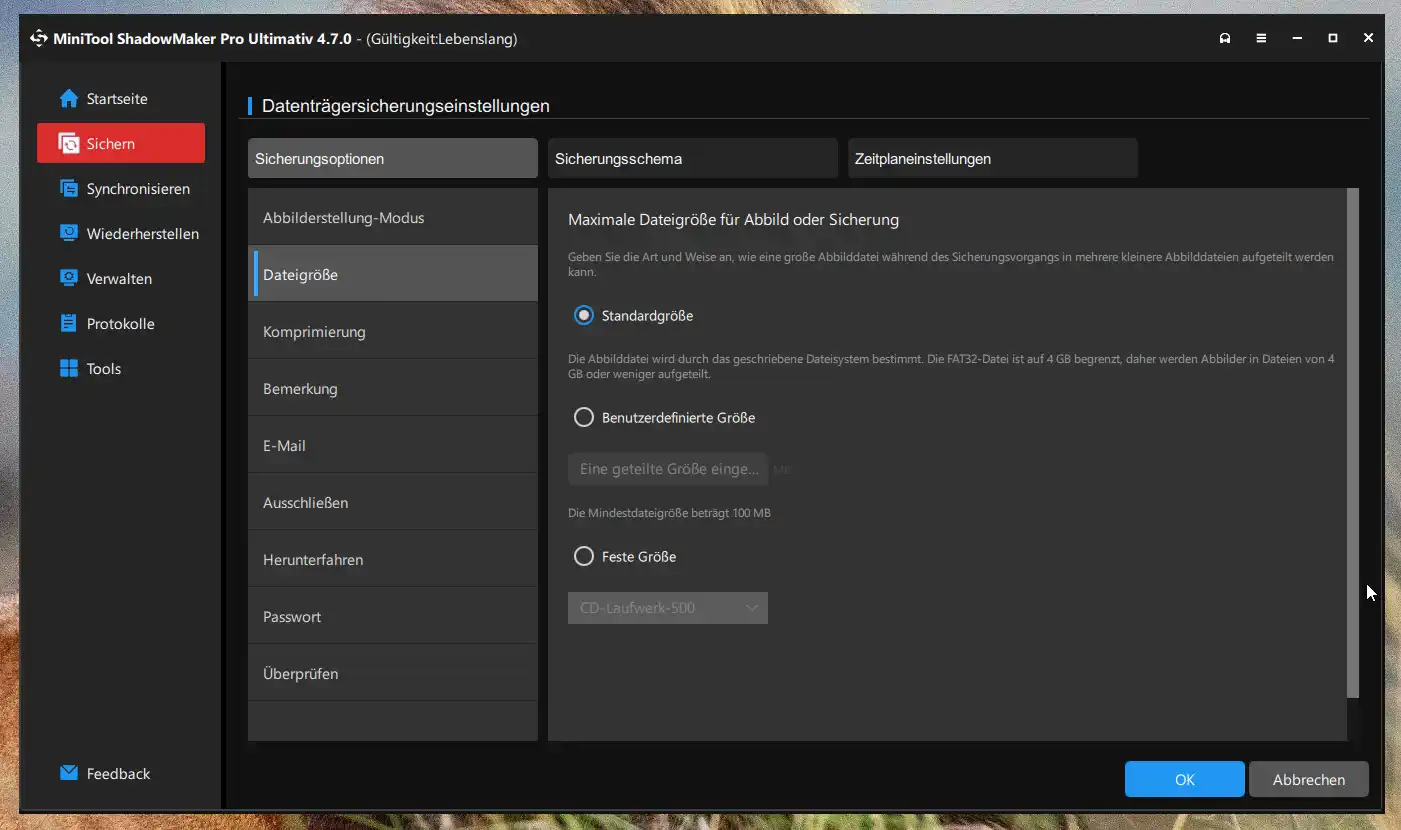Image resolution: width=1401 pixels, height=830 pixels.
Task: Switch to the Sicherungsoptionen tab
Action: 393,159
